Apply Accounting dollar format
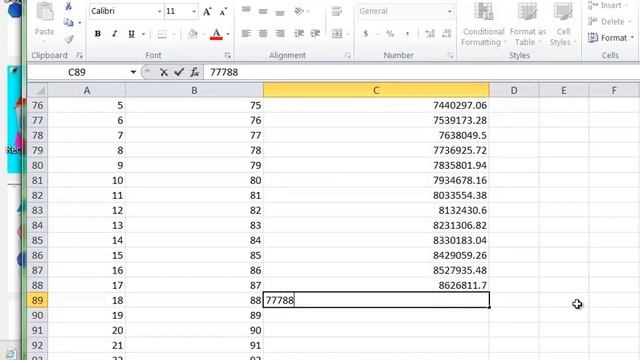 pos(366,34)
